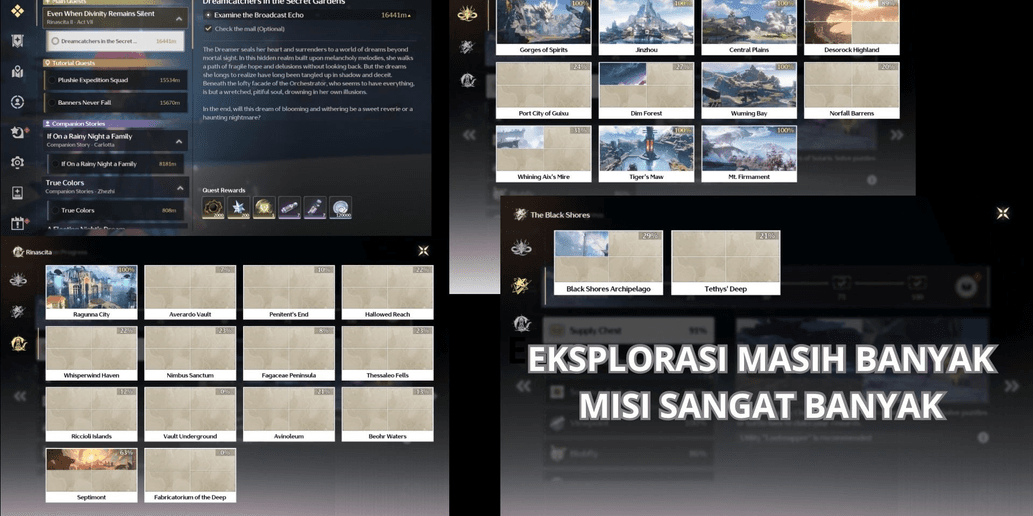Select Huanglong emblem in Black Shores panel

pyautogui.click(x=522, y=248)
